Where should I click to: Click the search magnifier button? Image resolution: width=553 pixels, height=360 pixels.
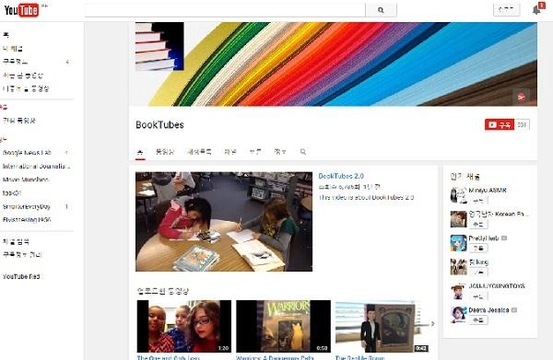tap(381, 10)
